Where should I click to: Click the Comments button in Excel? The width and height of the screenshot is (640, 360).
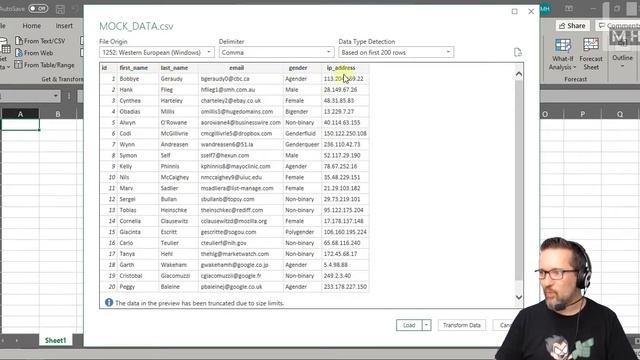[618, 26]
